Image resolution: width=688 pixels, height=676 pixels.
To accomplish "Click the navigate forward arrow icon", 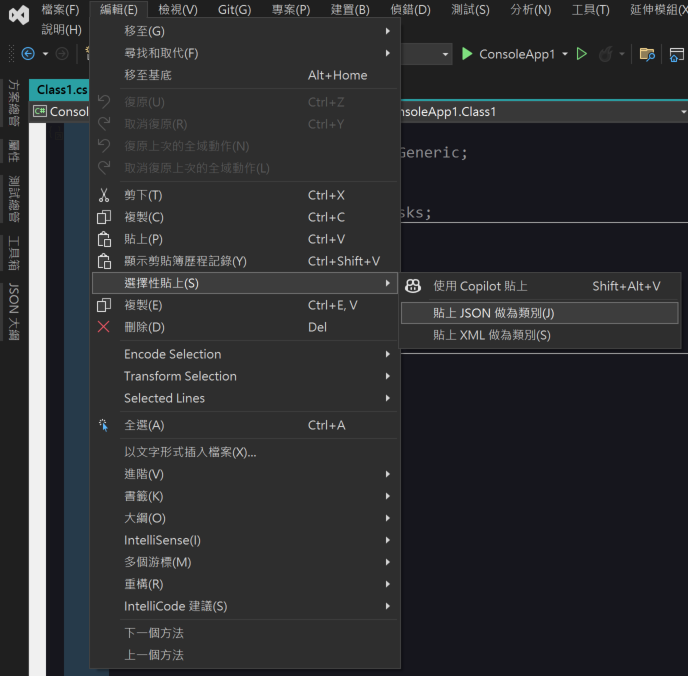I will 62,54.
